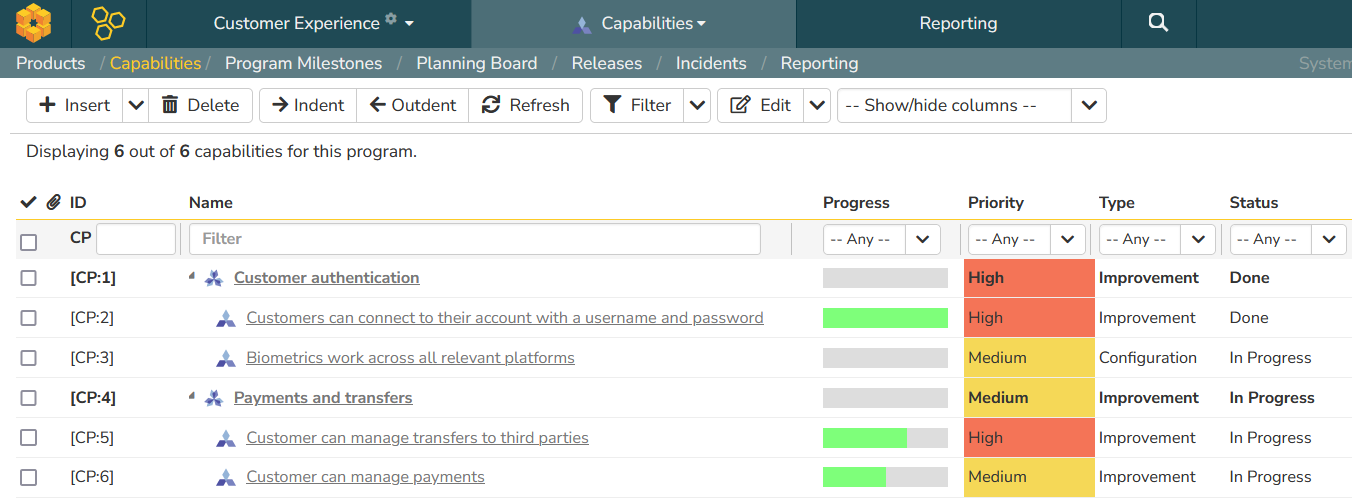Click the magnifying glass search icon
Screen dimensions: 1352x503
[1158, 23]
